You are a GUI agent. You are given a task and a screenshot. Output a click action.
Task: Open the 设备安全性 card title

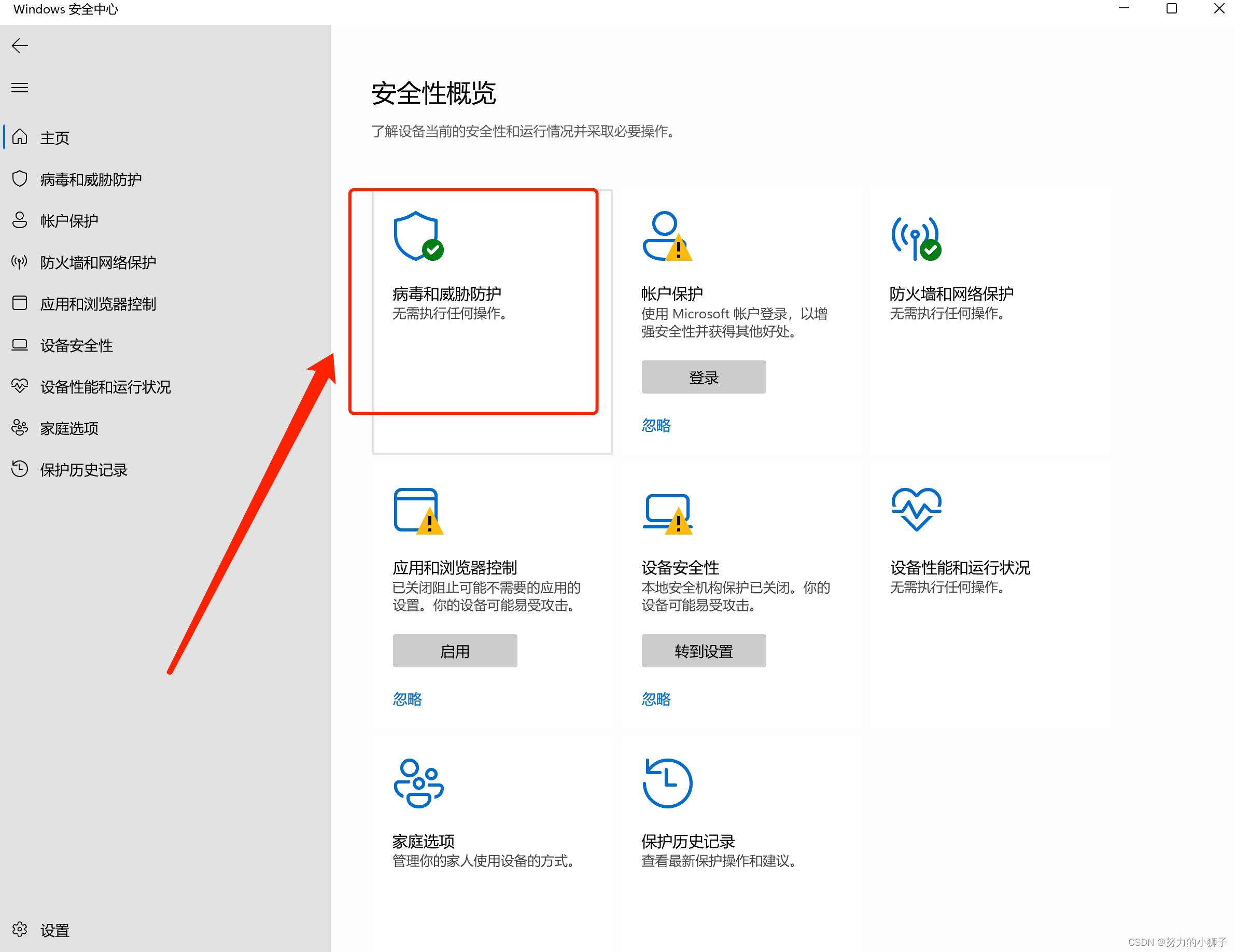coord(680,567)
